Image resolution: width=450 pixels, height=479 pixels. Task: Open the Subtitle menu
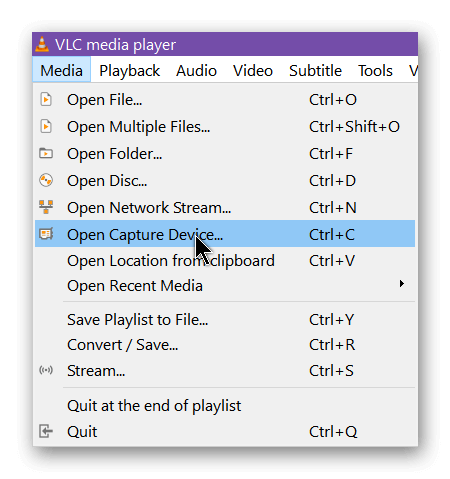[315, 70]
